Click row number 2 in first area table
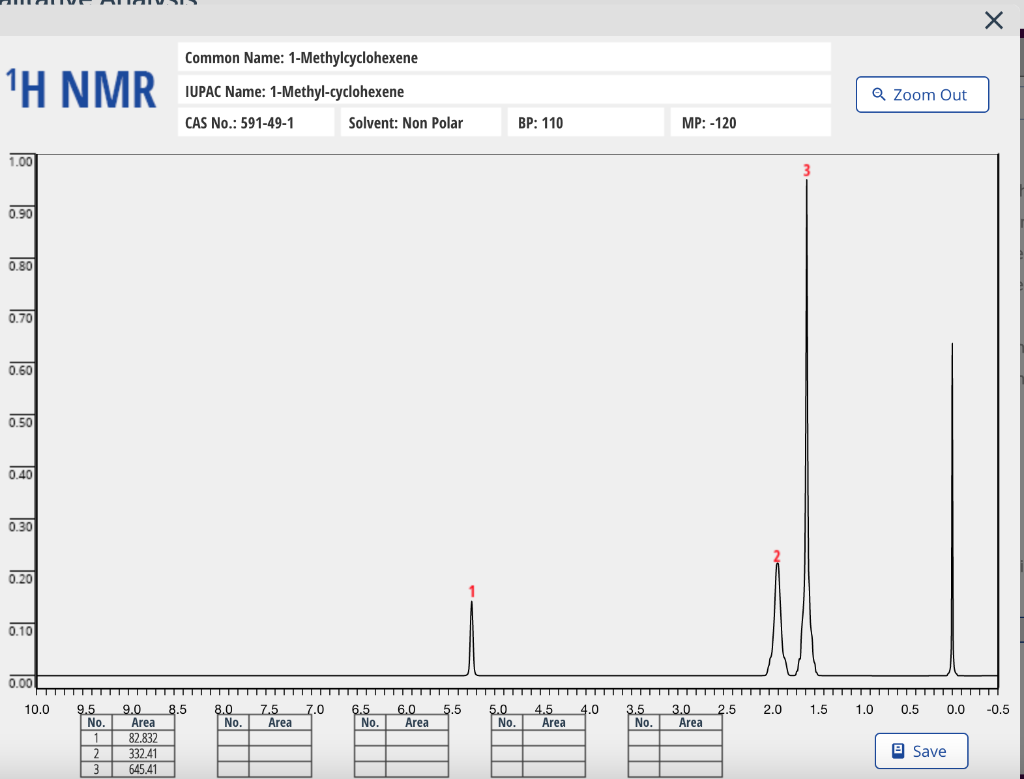This screenshot has width=1024, height=779. [x=97, y=754]
